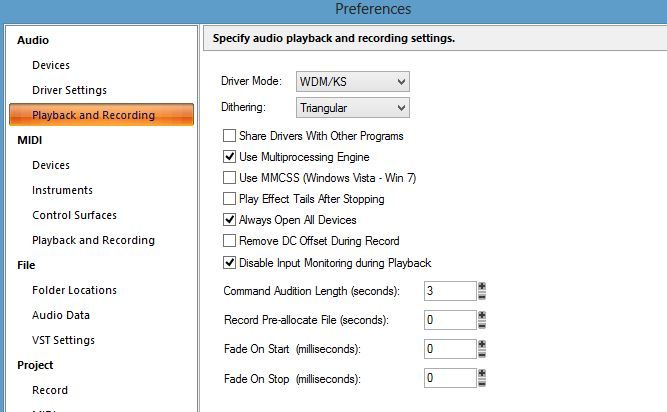The height and width of the screenshot is (412, 667).
Task: Increase Command Audition Length with stepper
Action: tap(482, 287)
